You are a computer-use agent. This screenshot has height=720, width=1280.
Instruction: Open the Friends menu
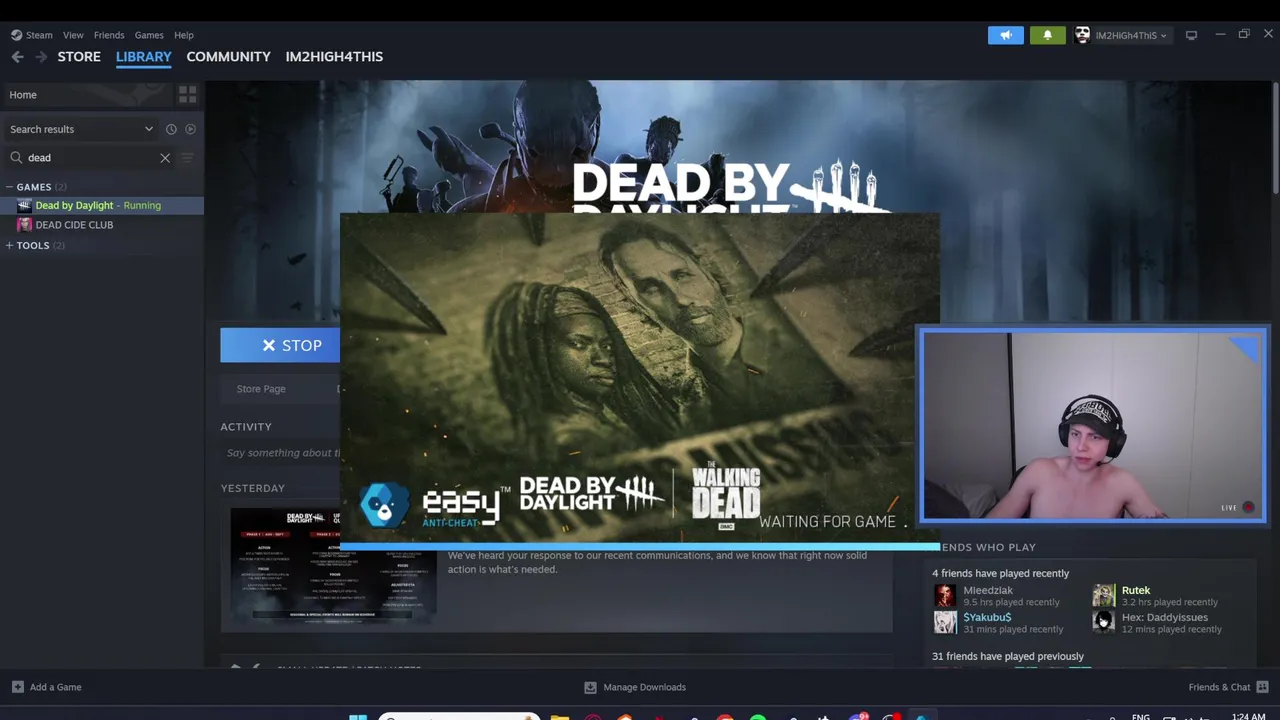click(x=109, y=35)
